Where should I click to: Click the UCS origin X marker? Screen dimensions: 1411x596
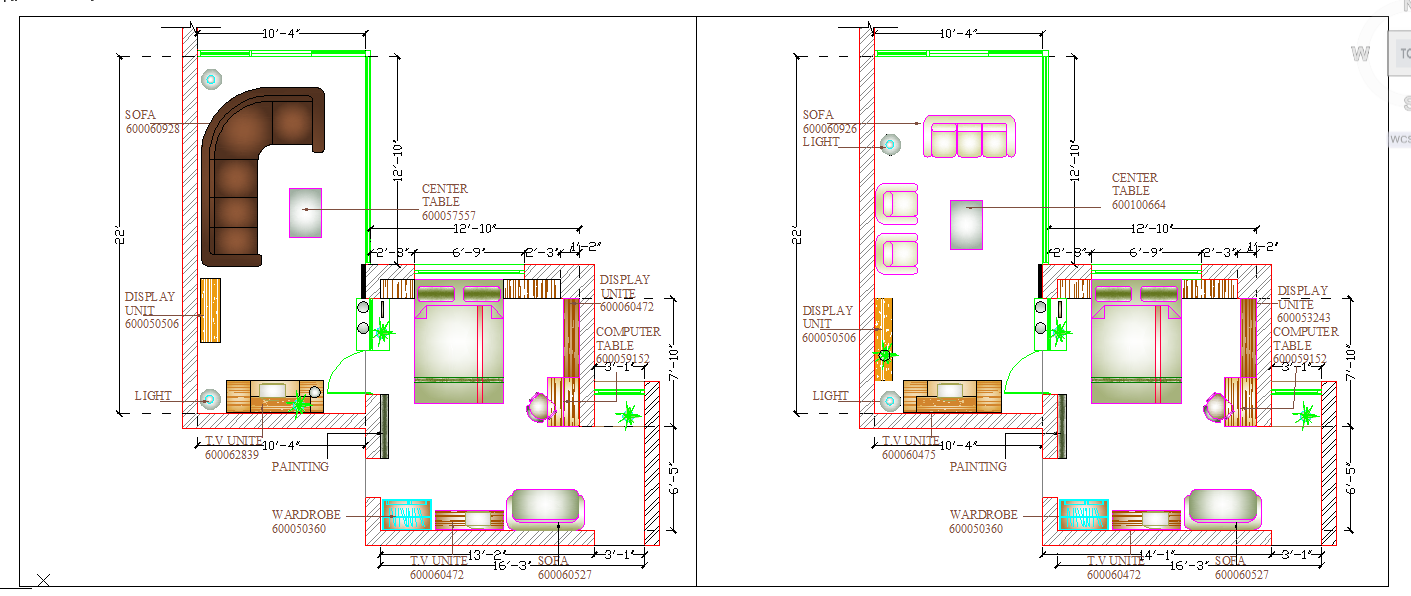point(43,580)
